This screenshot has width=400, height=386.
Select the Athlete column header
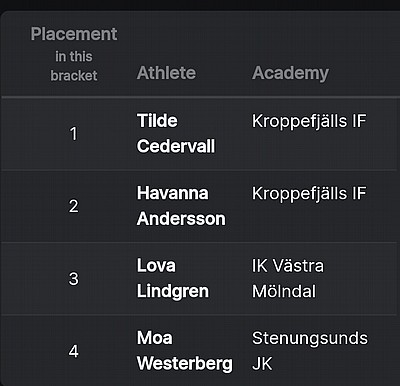(166, 73)
